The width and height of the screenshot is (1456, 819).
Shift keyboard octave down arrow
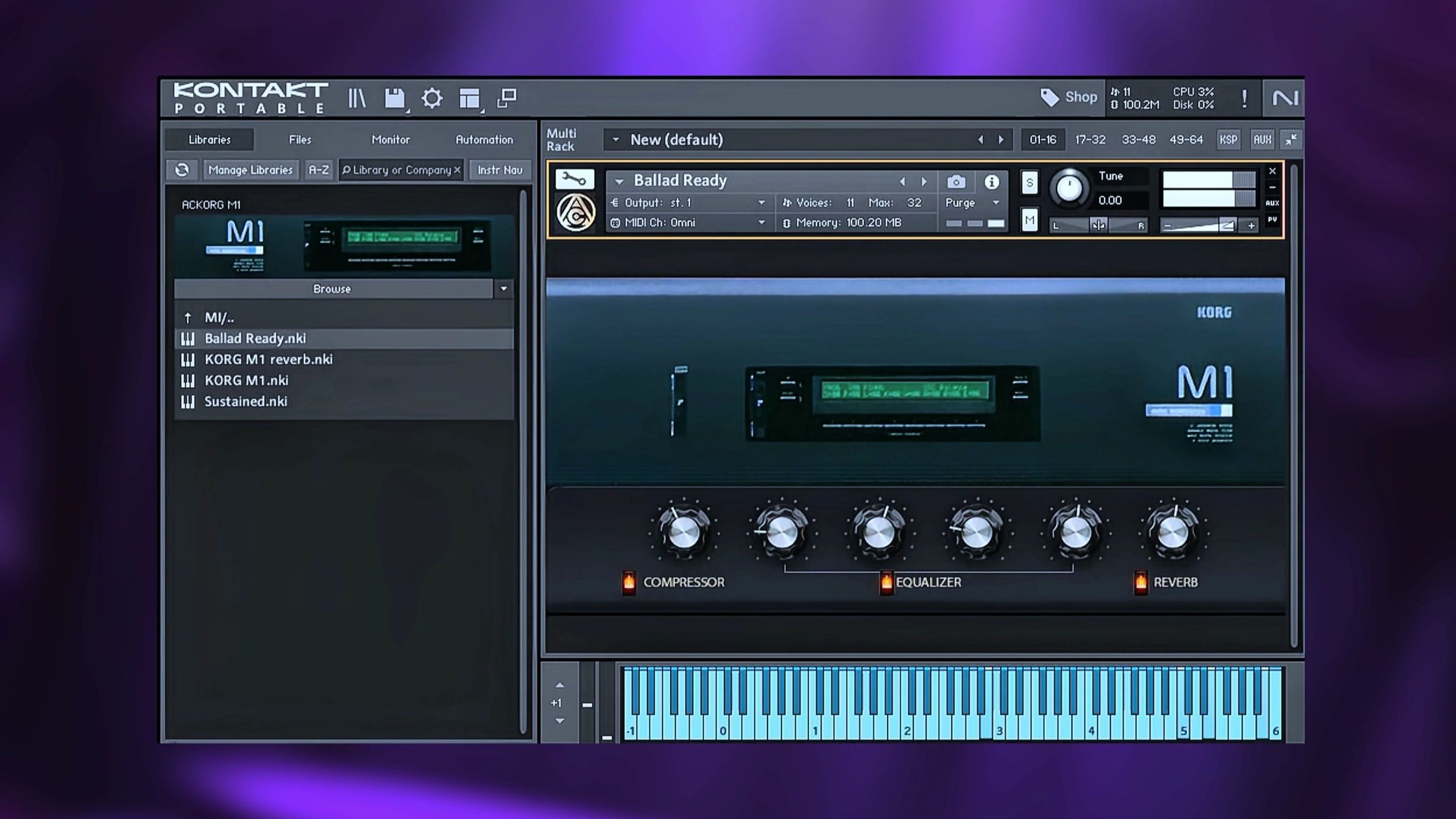click(559, 721)
